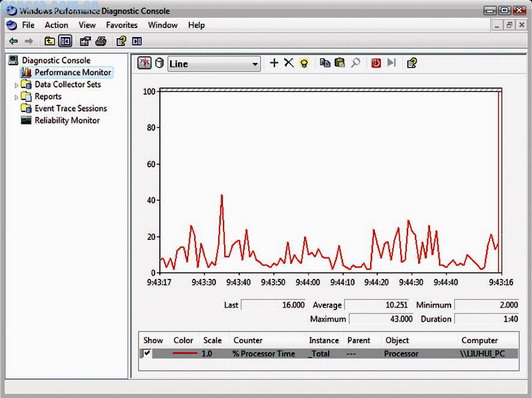Click the Counter column header
Image resolution: width=532 pixels, height=398 pixels.
pyautogui.click(x=248, y=340)
